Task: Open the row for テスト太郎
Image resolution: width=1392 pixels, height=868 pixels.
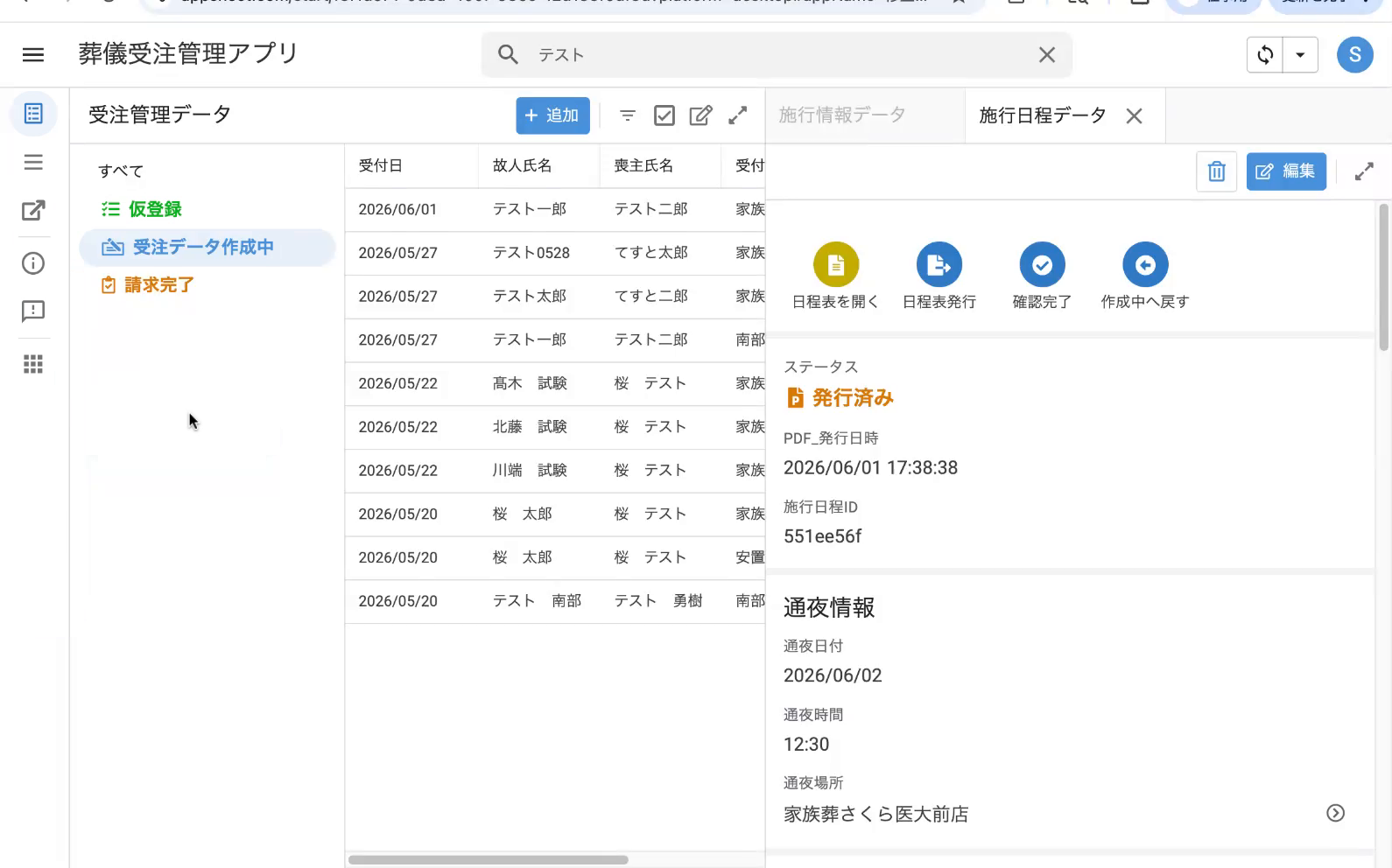Action: pos(555,297)
